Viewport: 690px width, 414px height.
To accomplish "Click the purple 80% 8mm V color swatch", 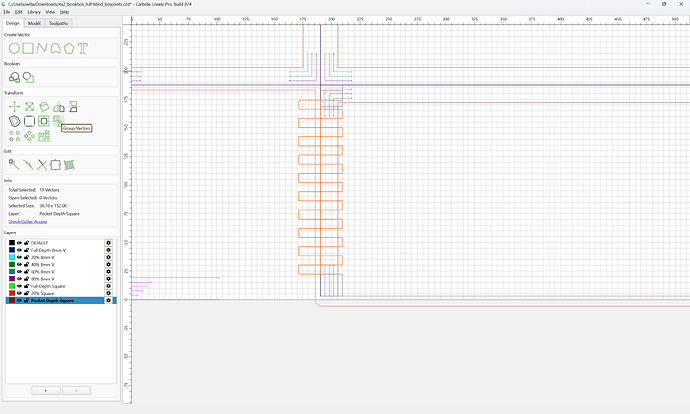I will (x=12, y=278).
